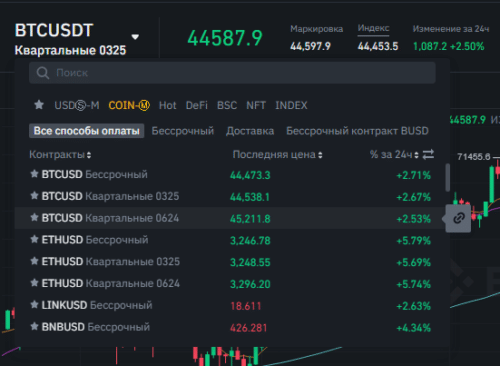Favorite BTCUSD Бессрочный with its star

(x=34, y=174)
